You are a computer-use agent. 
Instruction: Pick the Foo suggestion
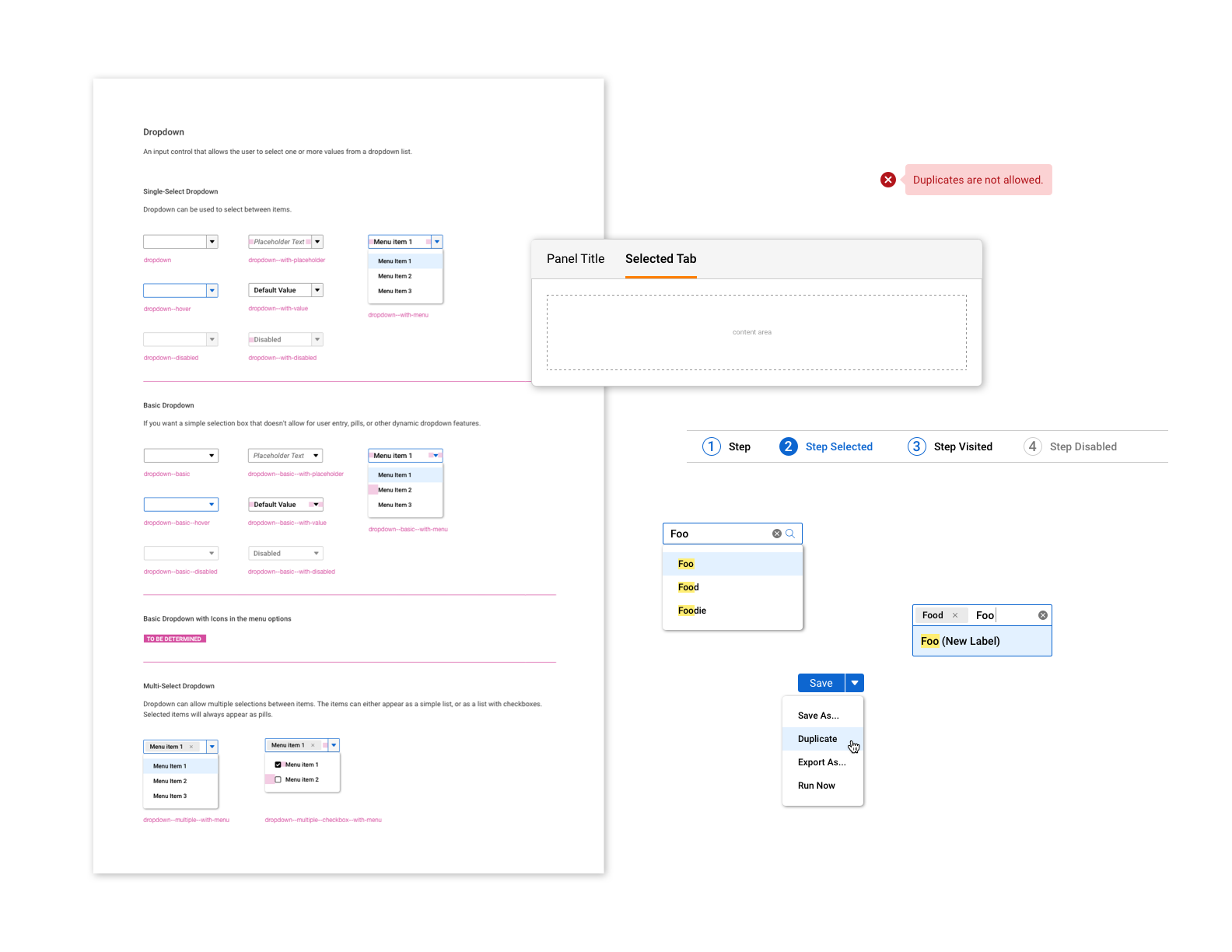pyautogui.click(x=733, y=564)
